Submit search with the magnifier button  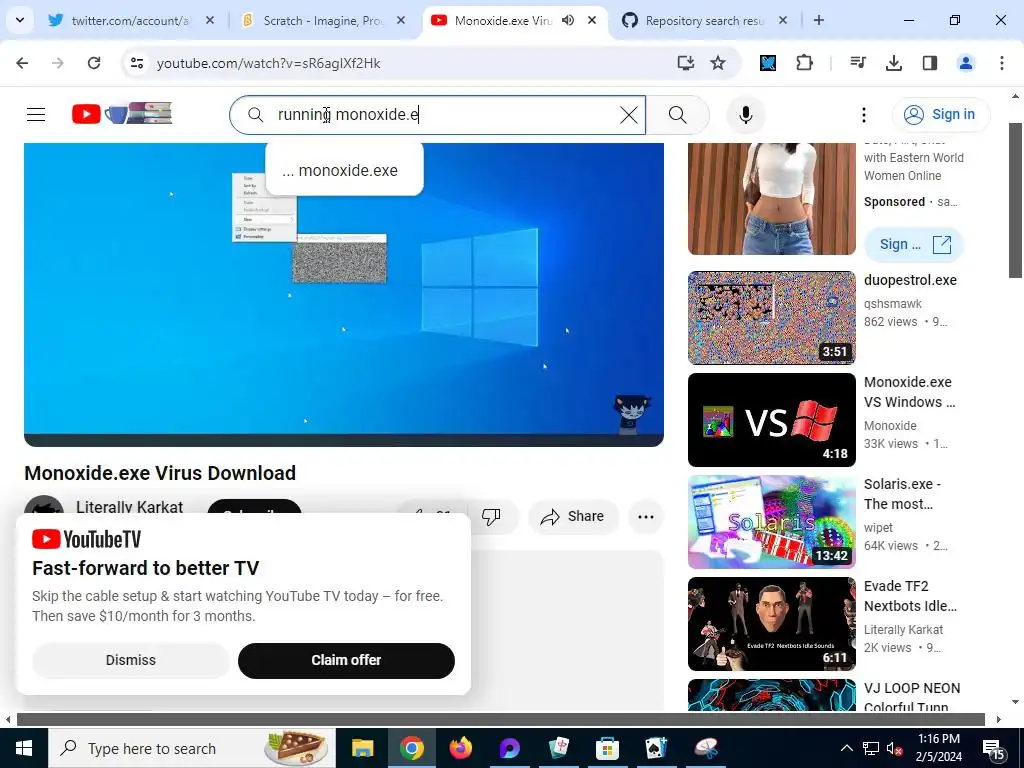[x=677, y=115]
